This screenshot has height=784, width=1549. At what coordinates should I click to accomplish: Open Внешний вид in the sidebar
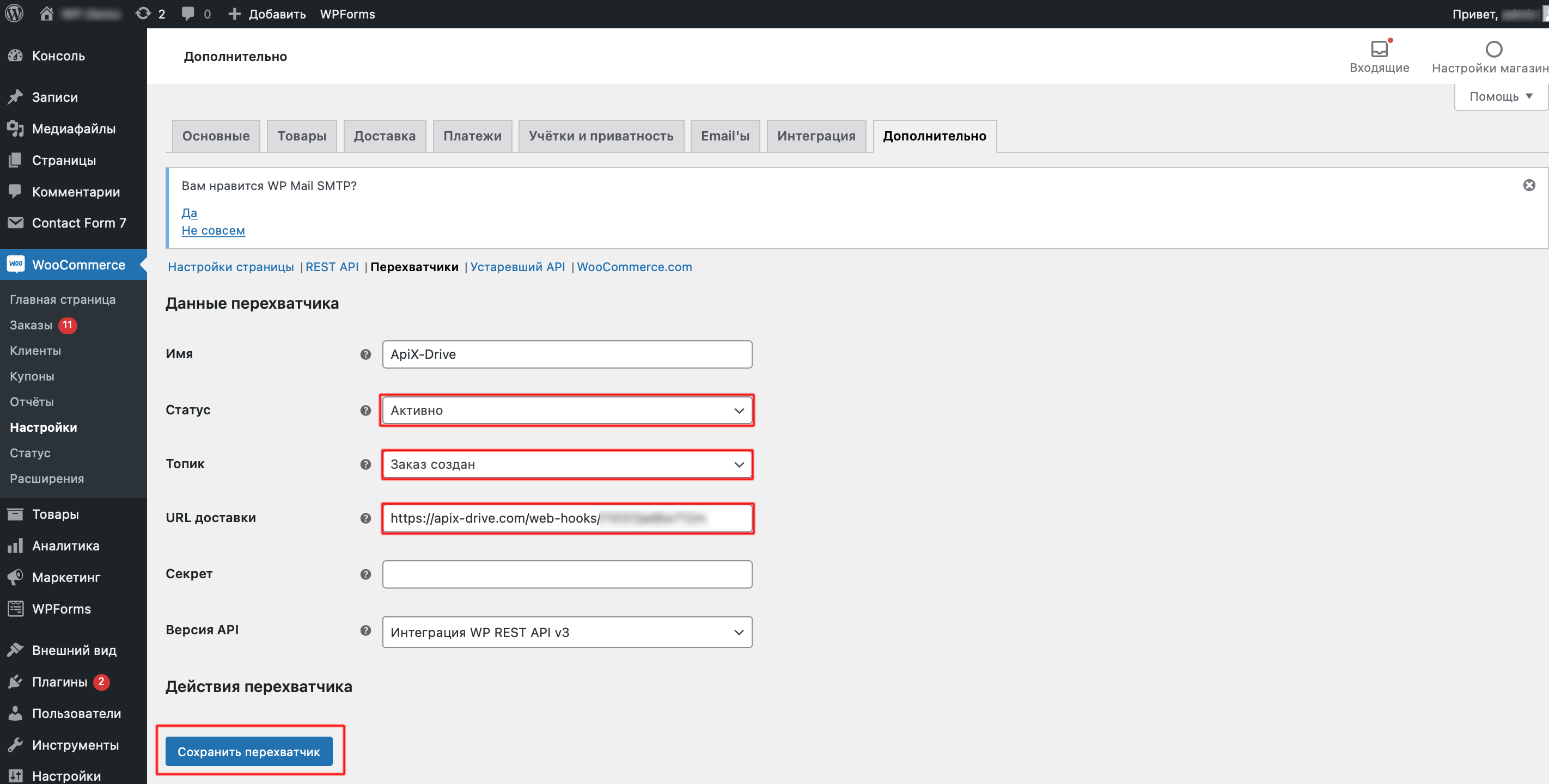click(x=74, y=650)
